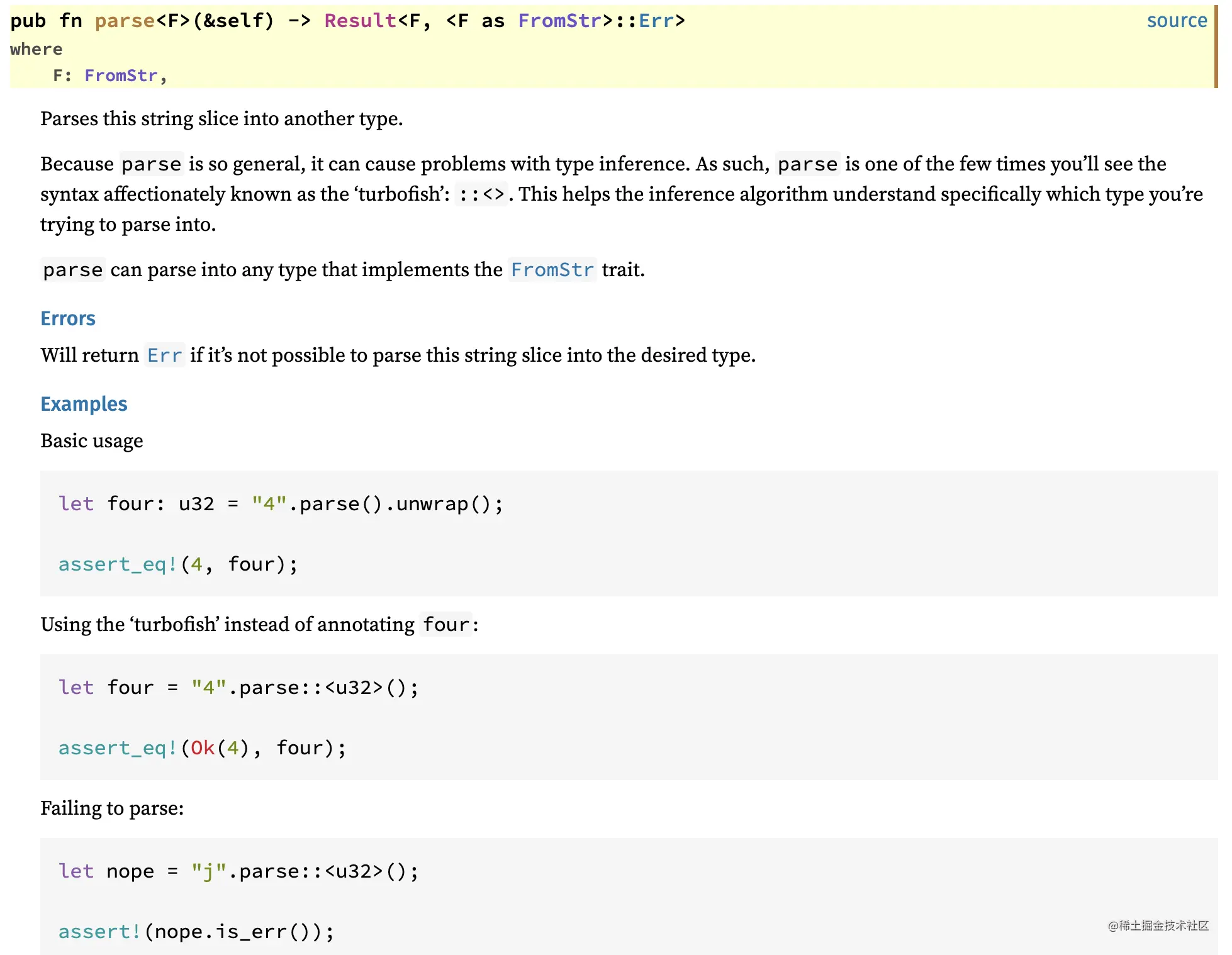1232x955 pixels.
Task: Jump to the Errors section heading
Action: pyautogui.click(x=68, y=318)
